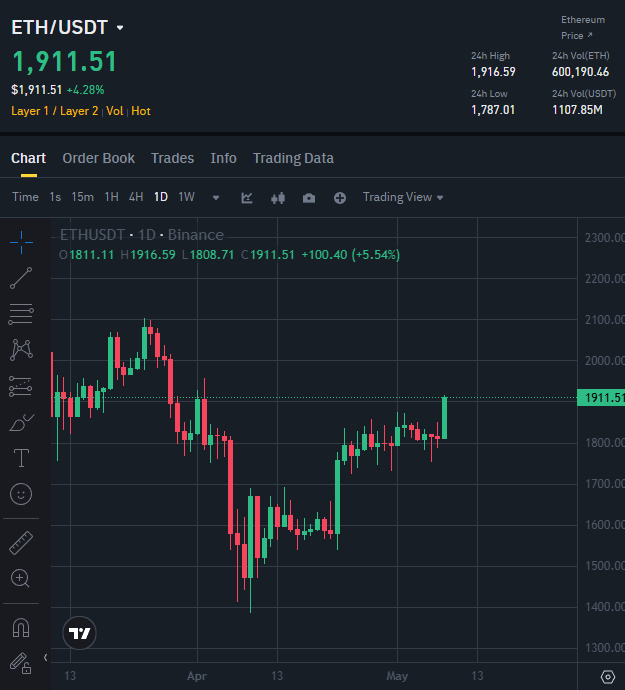Click the Hot tag
The image size is (625, 690).
pos(141,111)
